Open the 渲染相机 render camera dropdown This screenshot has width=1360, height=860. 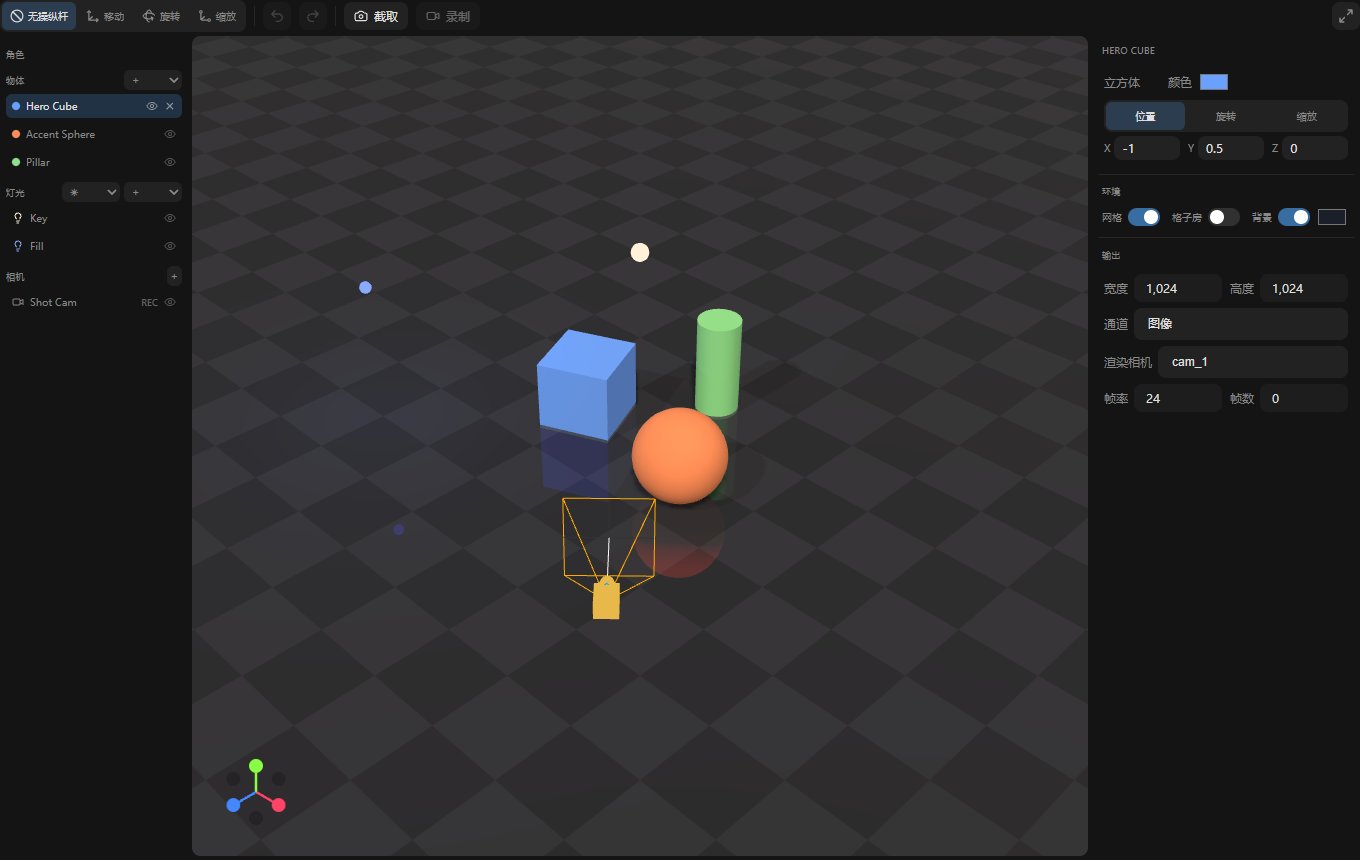1253,362
